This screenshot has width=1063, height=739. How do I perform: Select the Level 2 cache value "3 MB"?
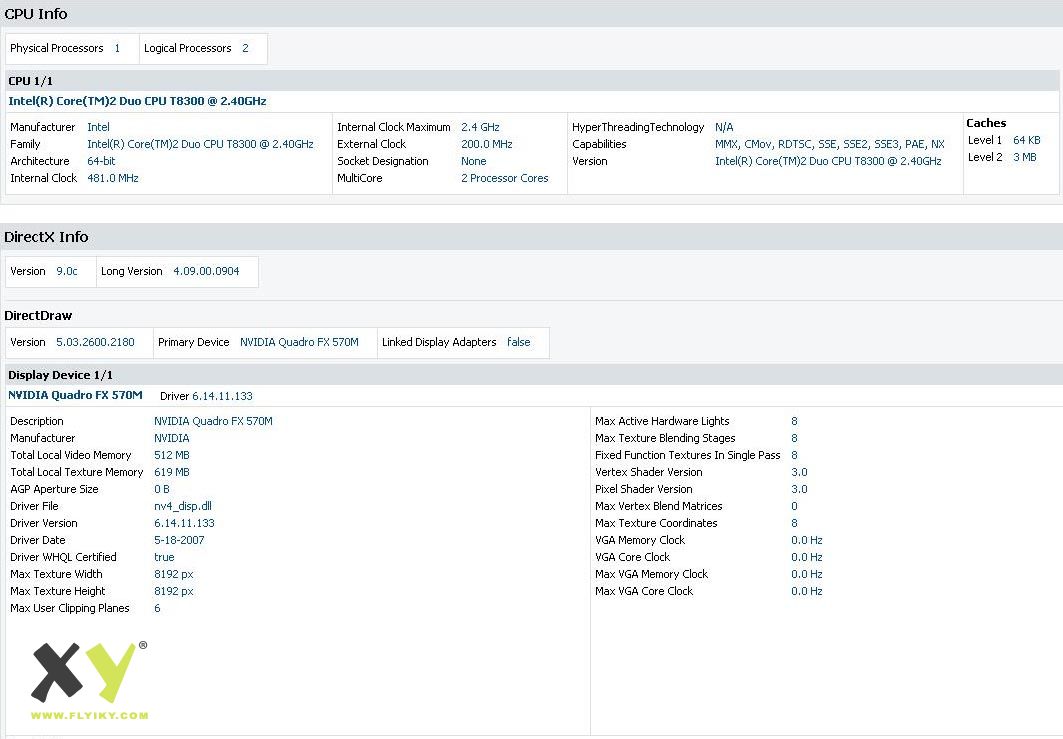tap(1024, 157)
